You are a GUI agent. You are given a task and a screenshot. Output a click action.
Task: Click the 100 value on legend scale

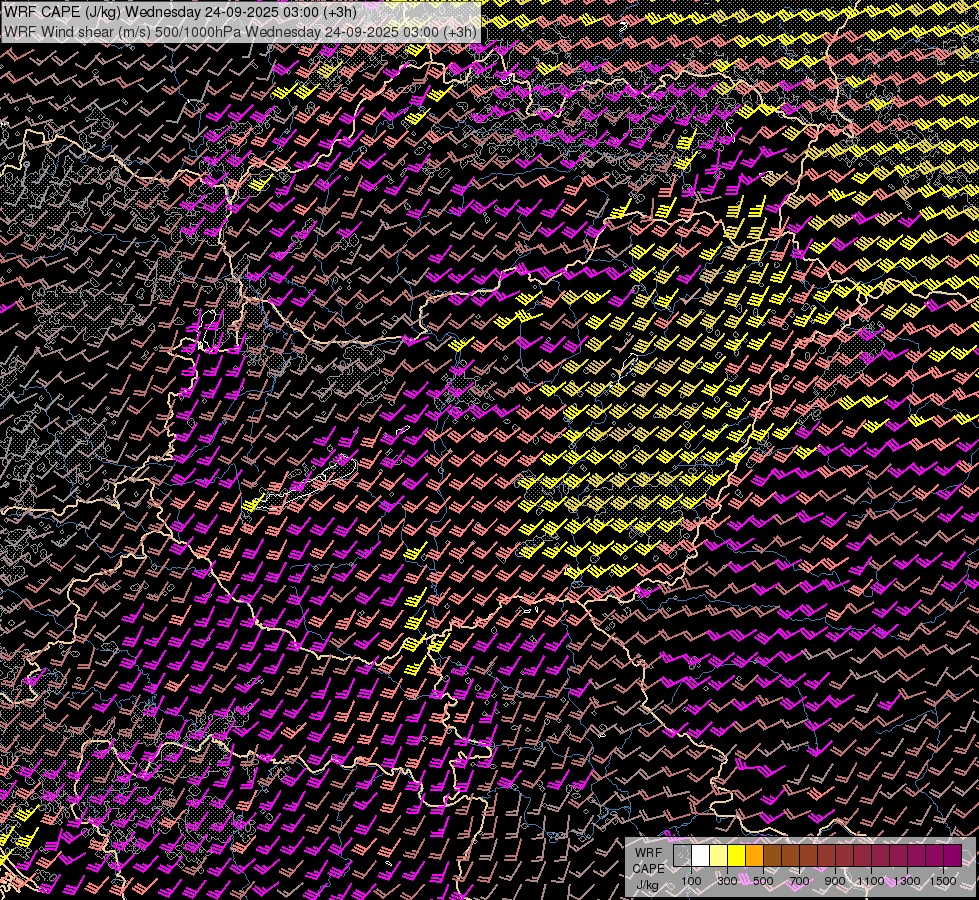(691, 881)
